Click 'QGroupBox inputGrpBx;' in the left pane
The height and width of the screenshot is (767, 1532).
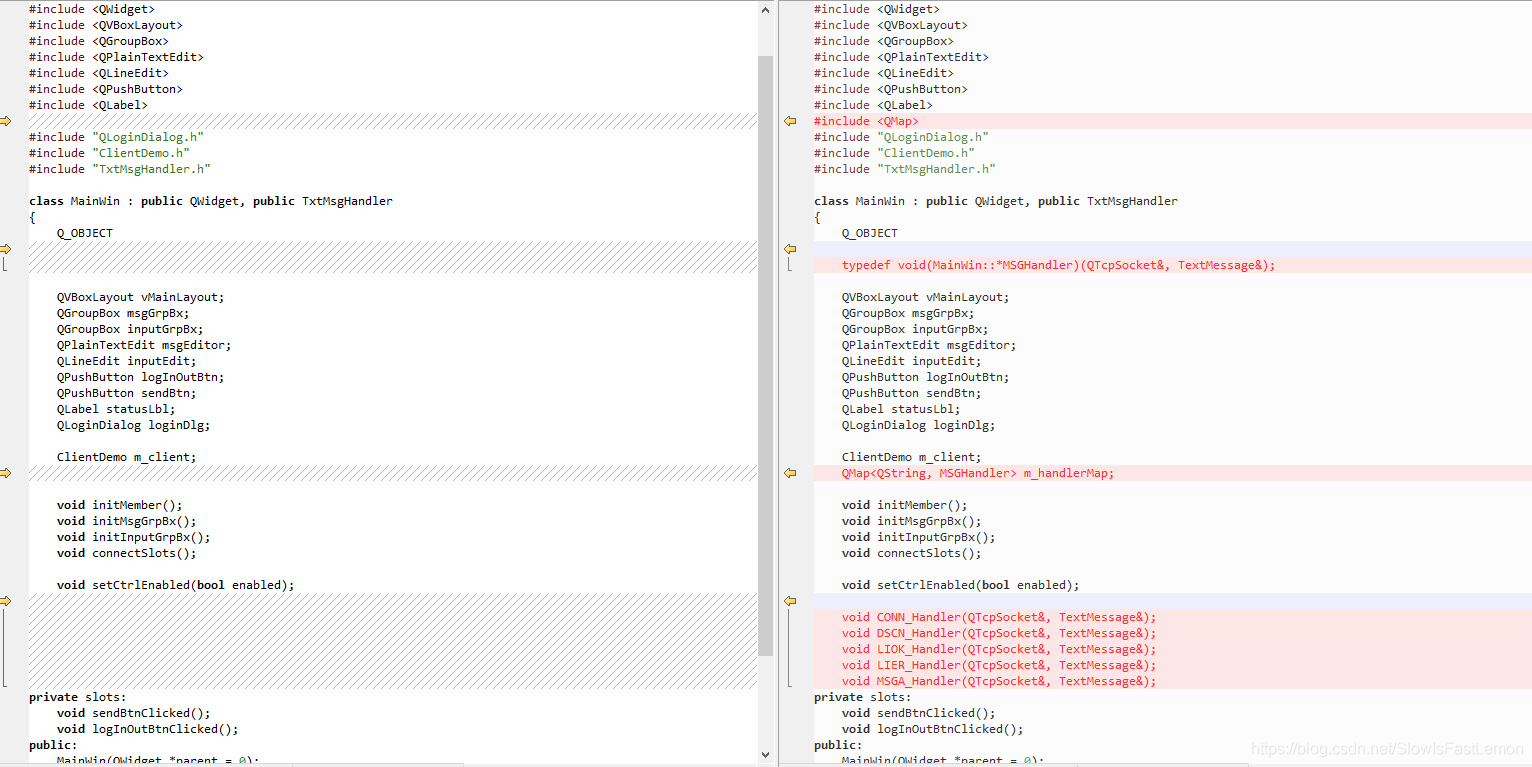coord(130,329)
